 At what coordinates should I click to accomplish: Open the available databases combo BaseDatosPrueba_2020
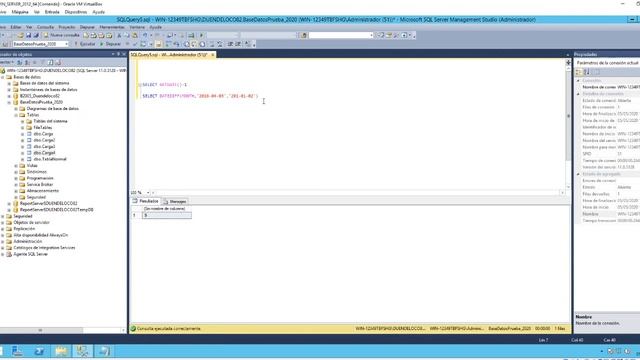[40, 44]
